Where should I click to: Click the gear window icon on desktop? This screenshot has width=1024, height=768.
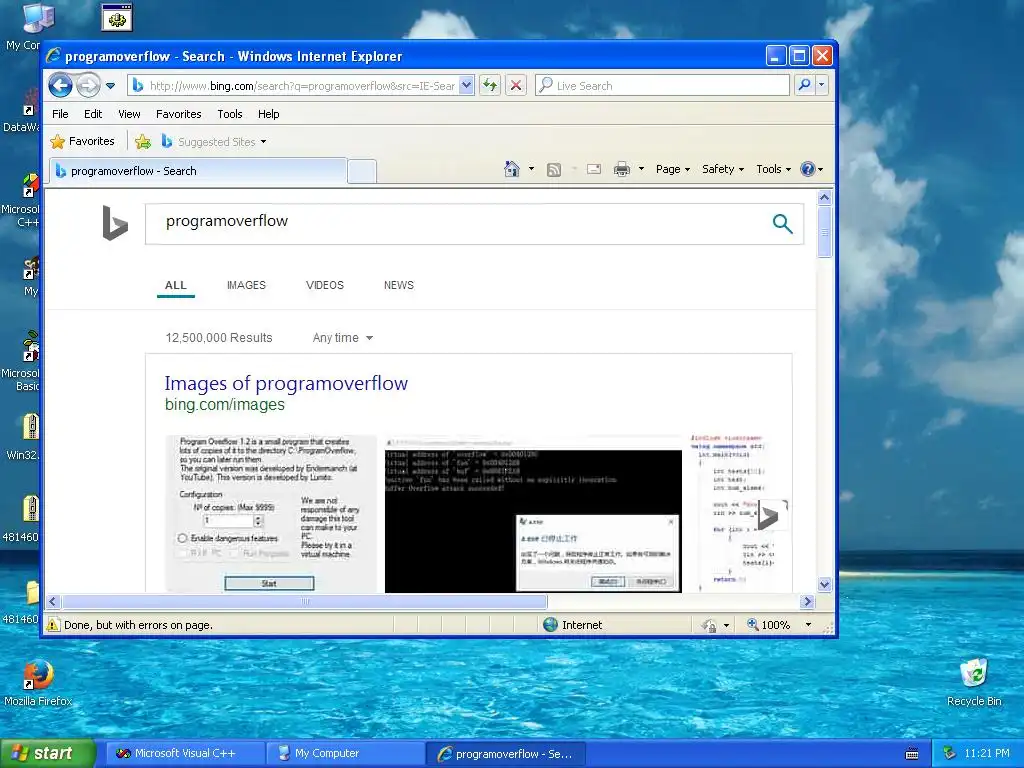117,18
